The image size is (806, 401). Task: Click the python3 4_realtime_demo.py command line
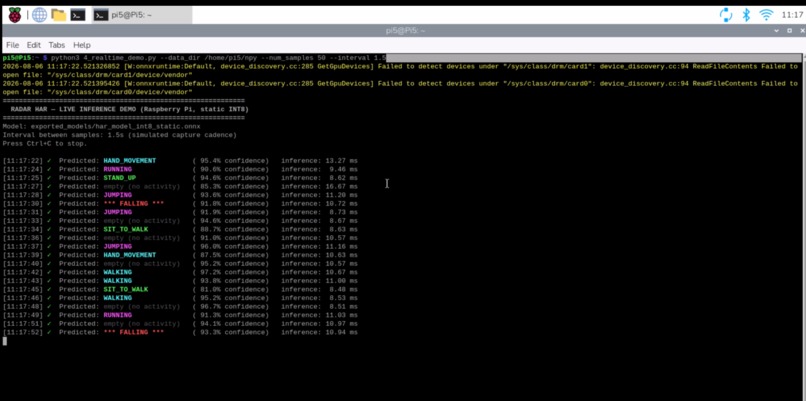219,58
